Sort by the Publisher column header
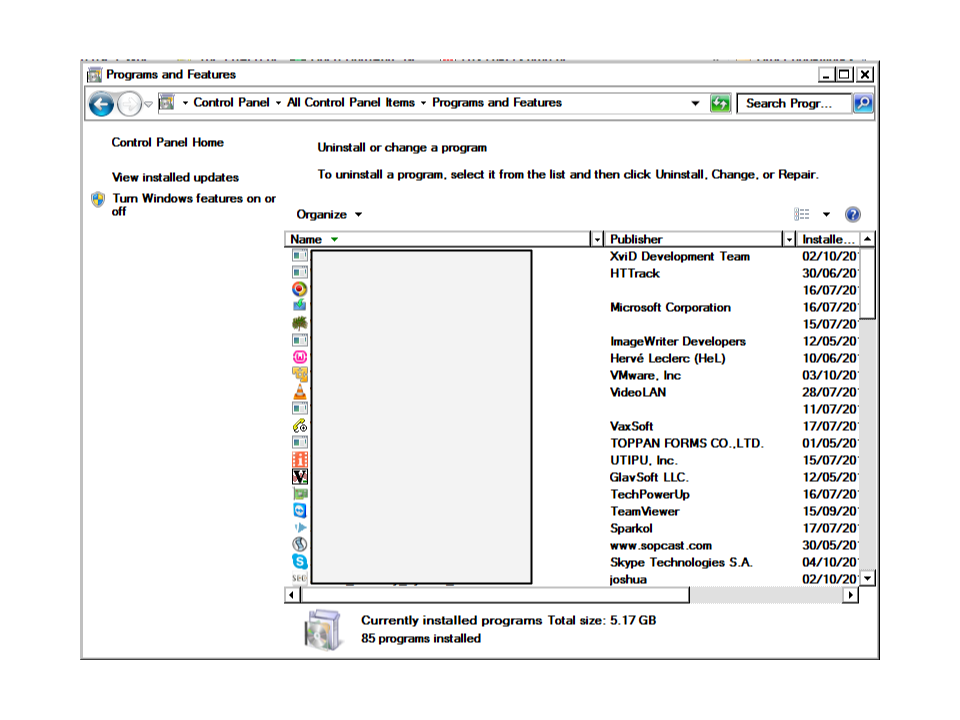960x720 pixels. (694, 239)
